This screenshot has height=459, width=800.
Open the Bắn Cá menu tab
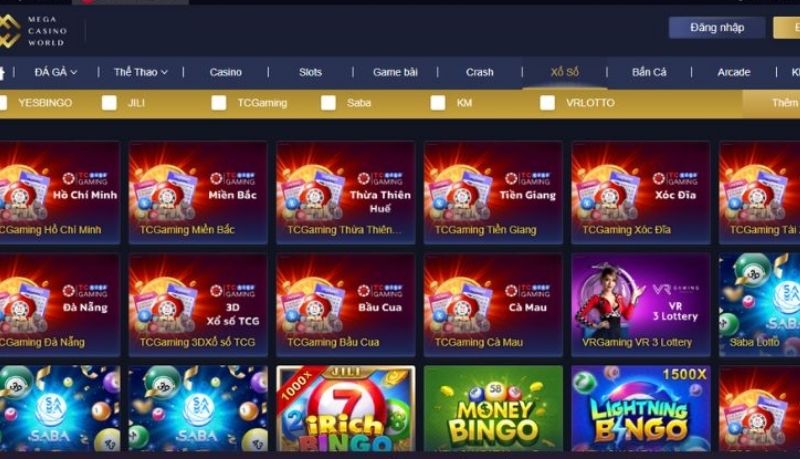point(649,72)
